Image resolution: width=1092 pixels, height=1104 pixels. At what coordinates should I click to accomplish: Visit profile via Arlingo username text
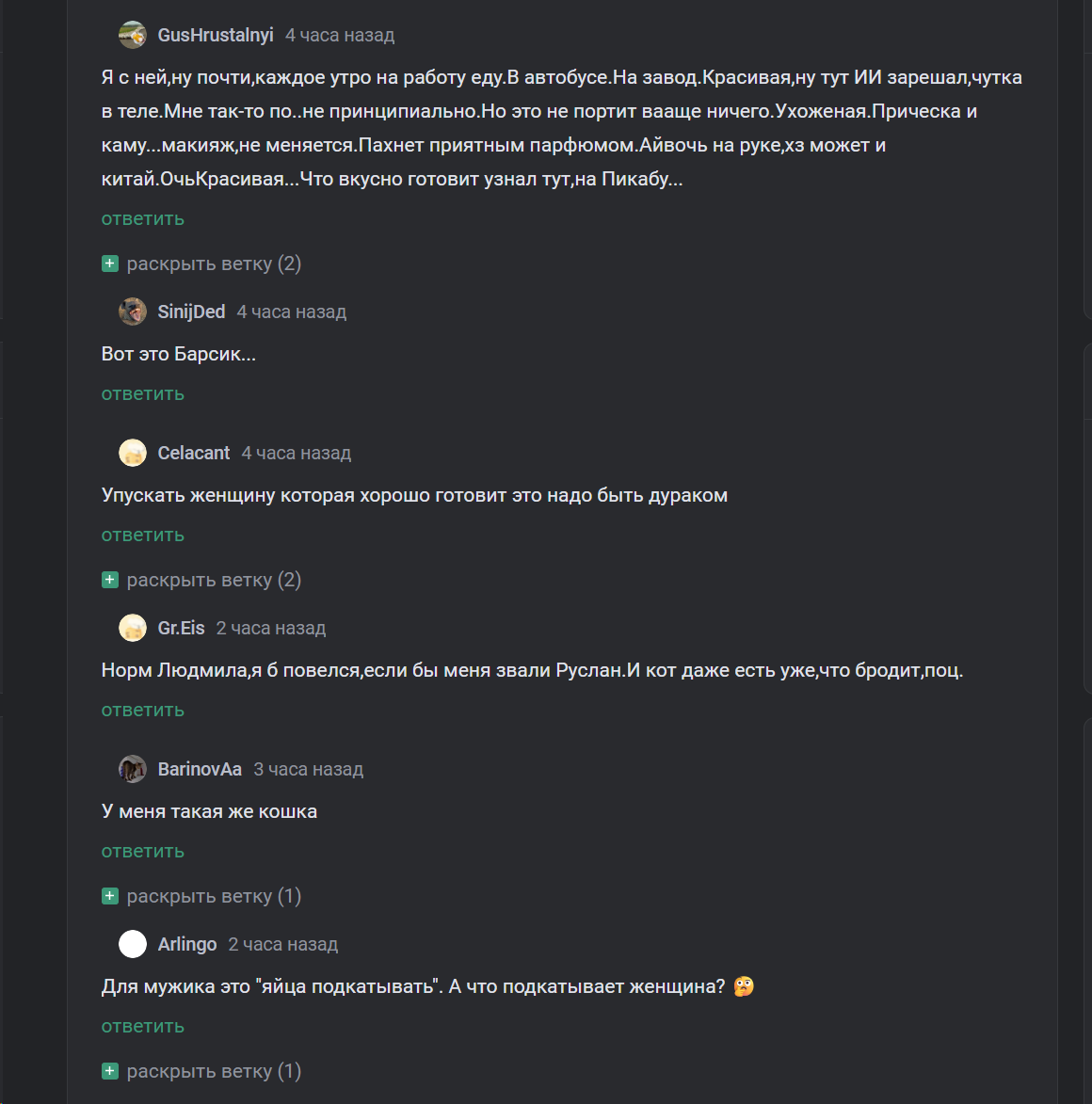pos(187,944)
